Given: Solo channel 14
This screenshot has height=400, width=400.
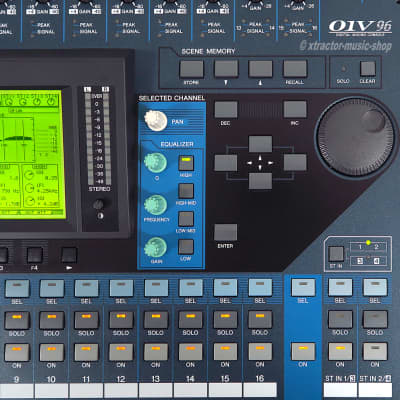Looking at the screenshot, I should coord(191,320).
